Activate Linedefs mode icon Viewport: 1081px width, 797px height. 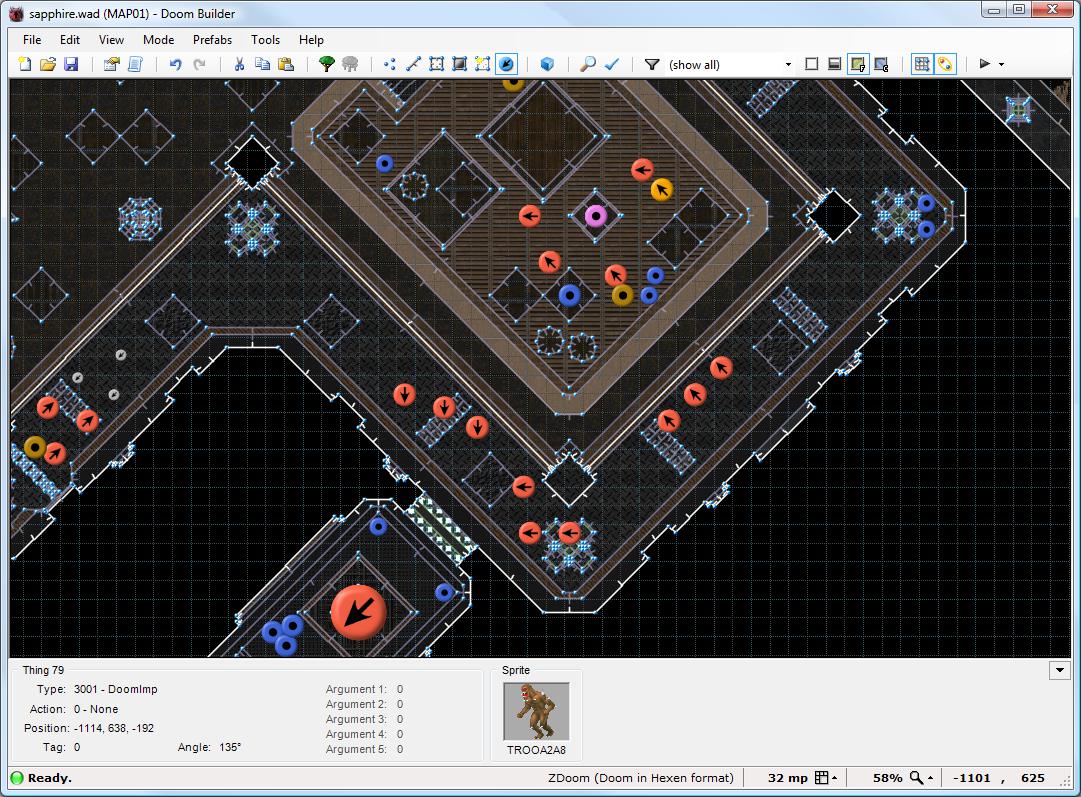(x=413, y=64)
